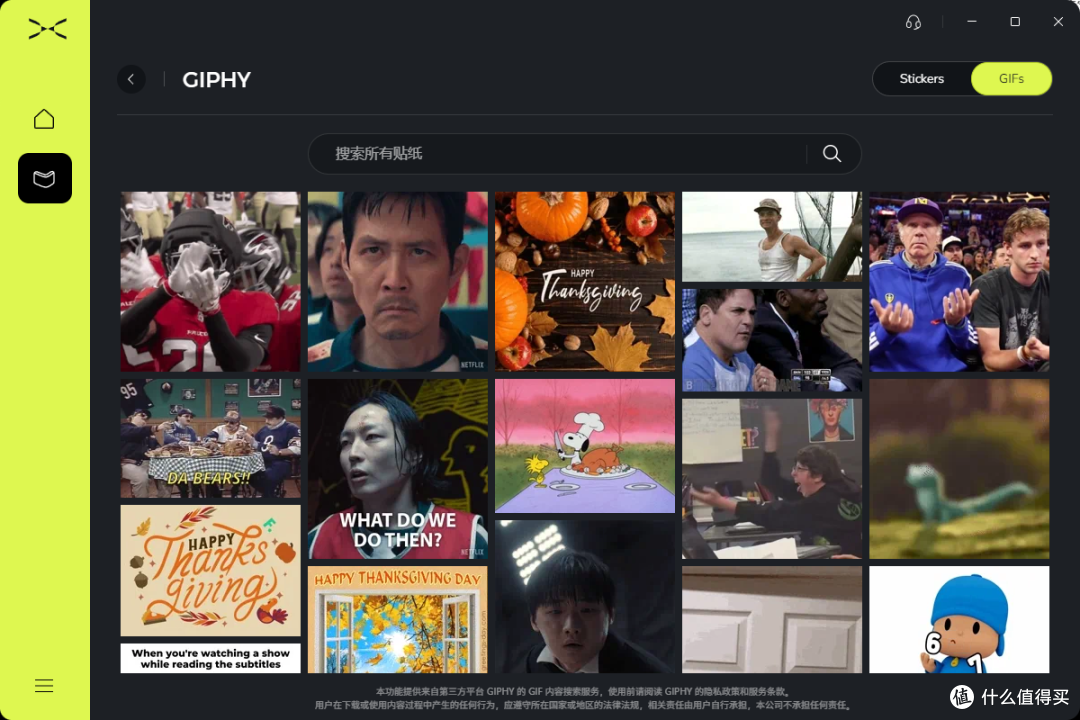Screen dimensions: 1080x720
Task: Pick the boy under stadium lights GIF
Action: (x=585, y=597)
